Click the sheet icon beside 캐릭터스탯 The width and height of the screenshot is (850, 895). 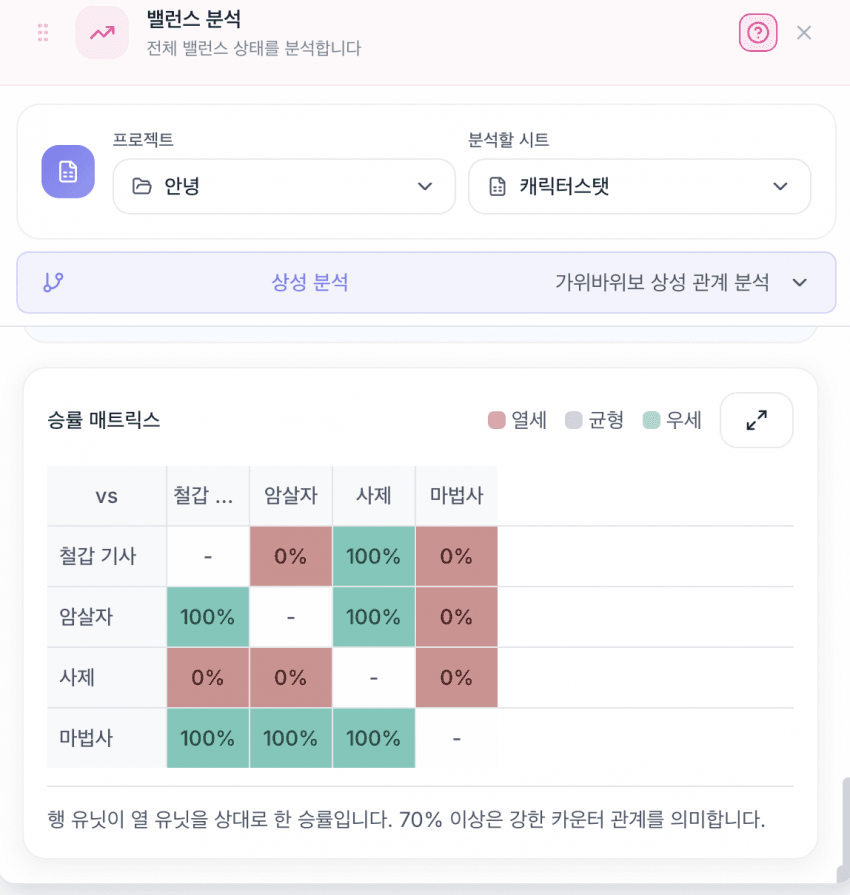tap(497, 186)
